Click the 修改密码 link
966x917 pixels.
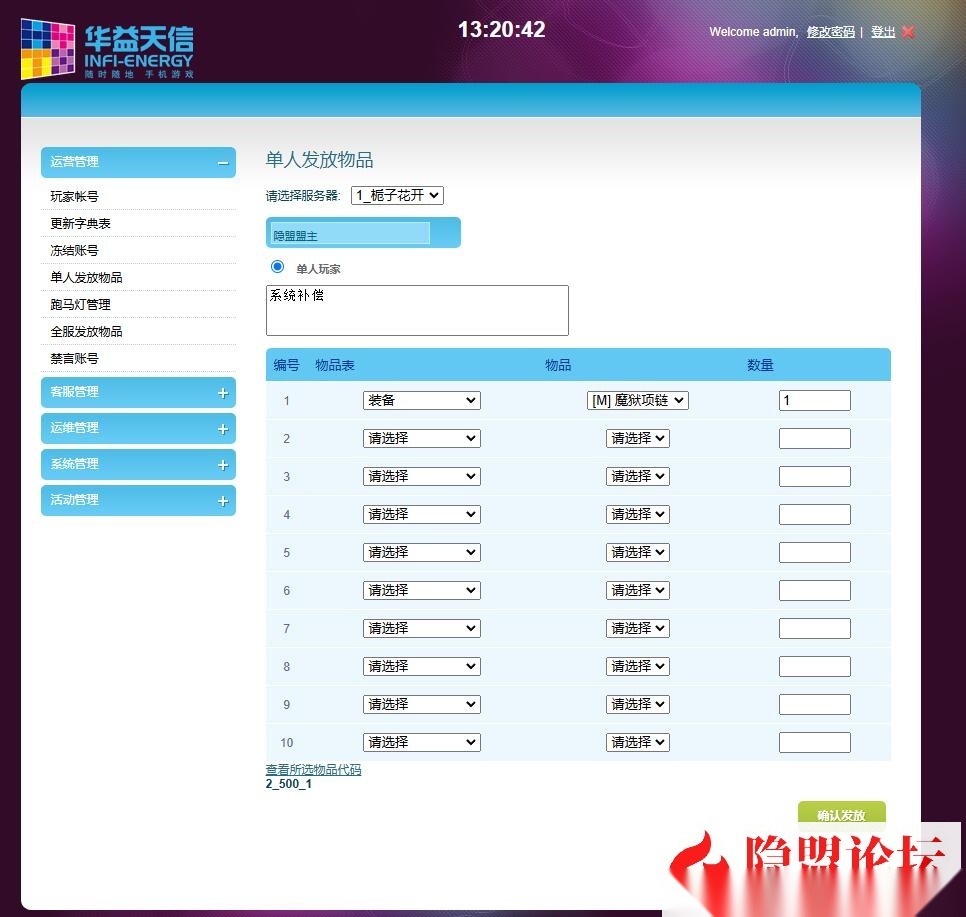(x=830, y=31)
